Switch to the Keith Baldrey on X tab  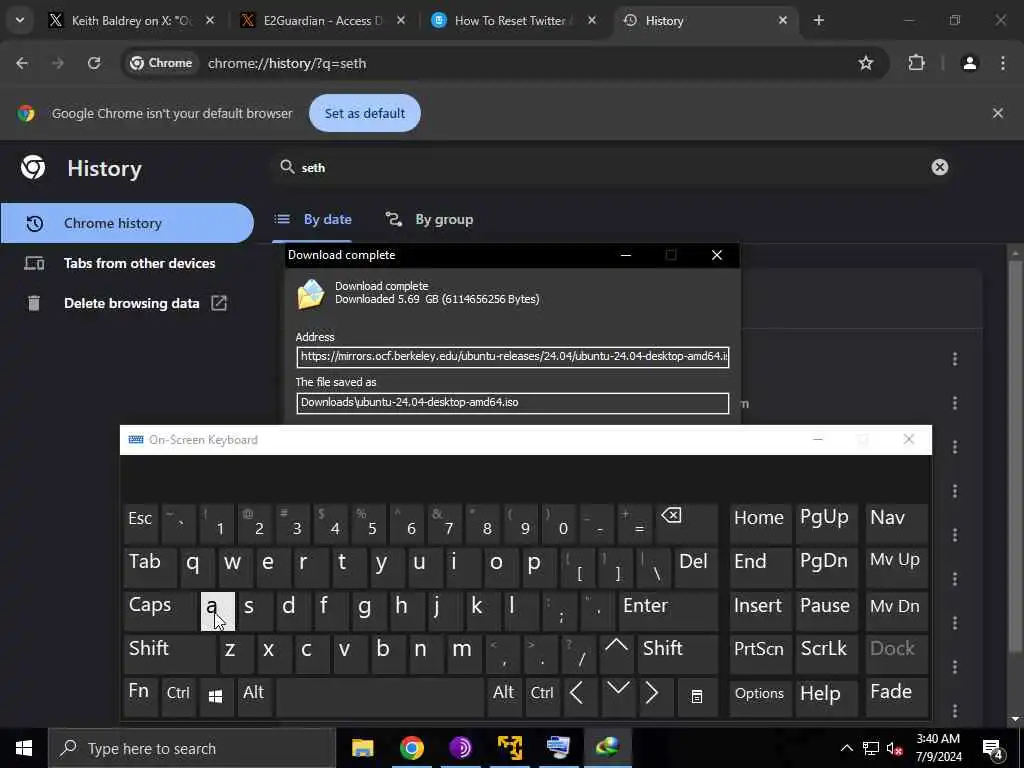pyautogui.click(x=131, y=20)
